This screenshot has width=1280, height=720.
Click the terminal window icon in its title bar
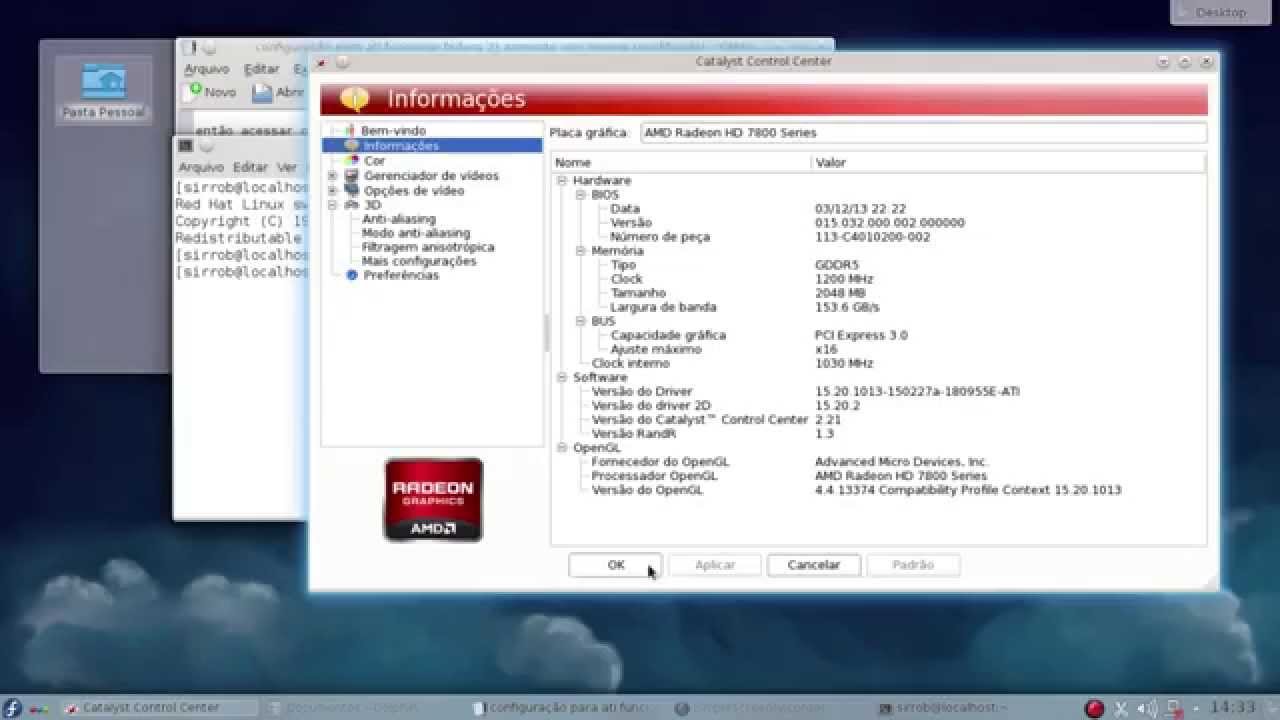[185, 146]
